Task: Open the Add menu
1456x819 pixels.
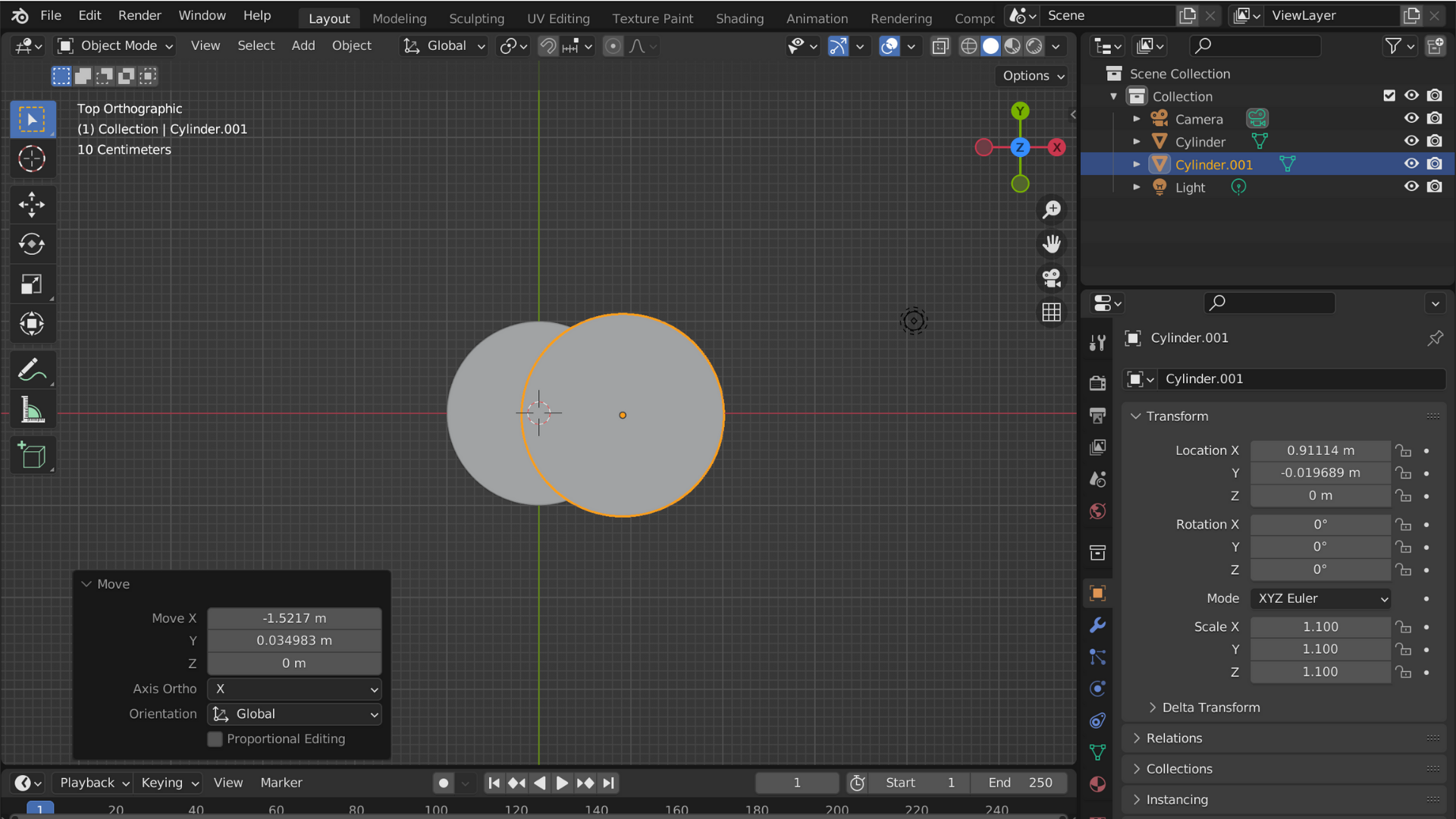Action: (x=303, y=45)
